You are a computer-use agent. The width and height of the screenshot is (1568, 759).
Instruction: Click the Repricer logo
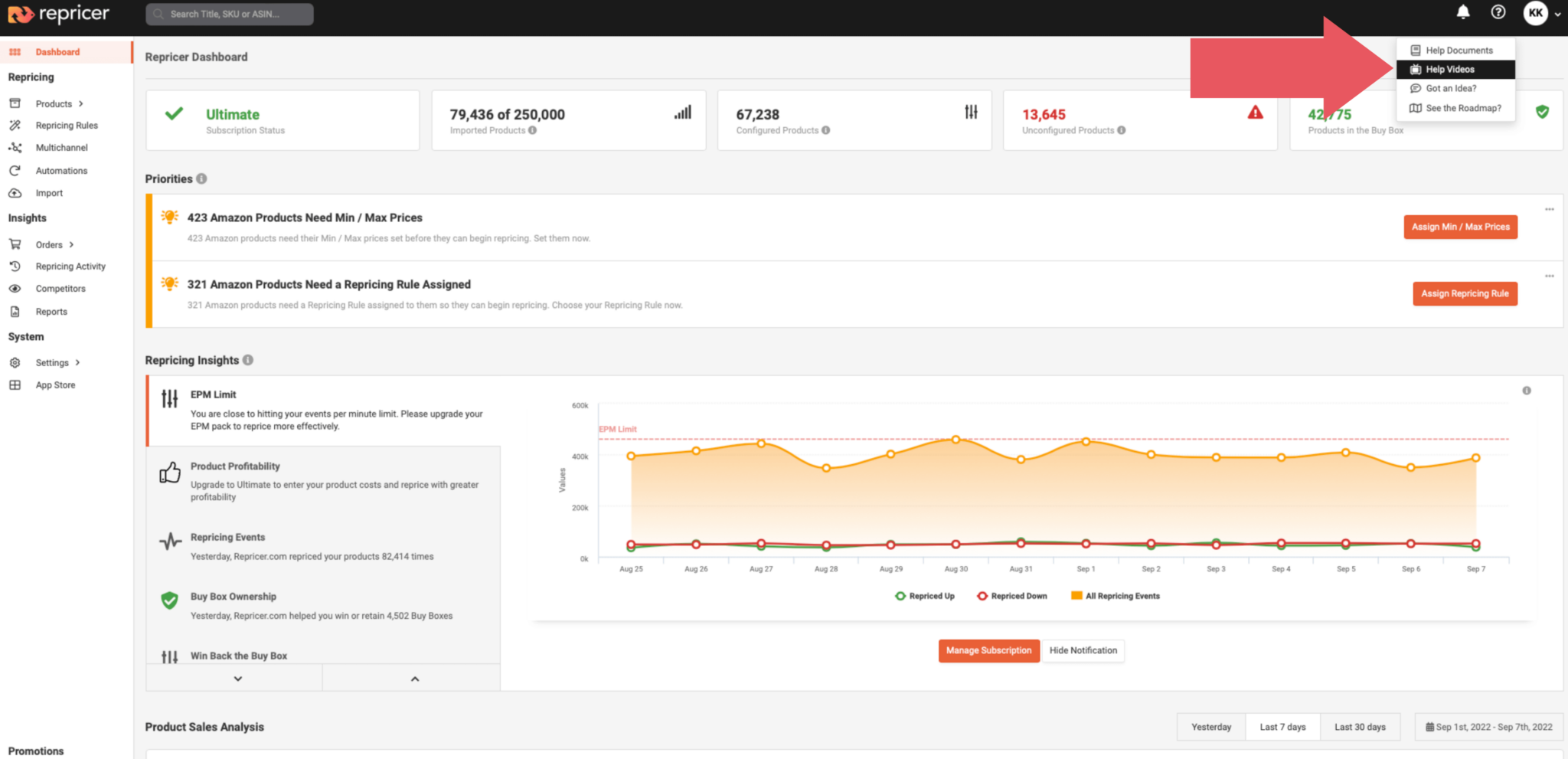coord(59,14)
